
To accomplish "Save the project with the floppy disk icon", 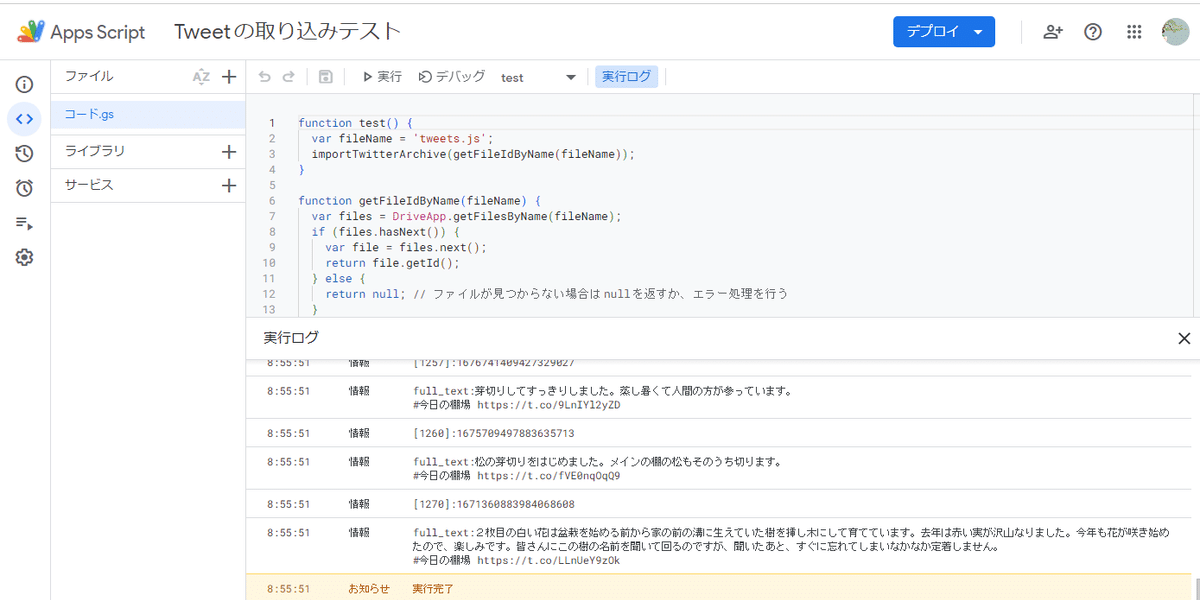I will point(325,77).
